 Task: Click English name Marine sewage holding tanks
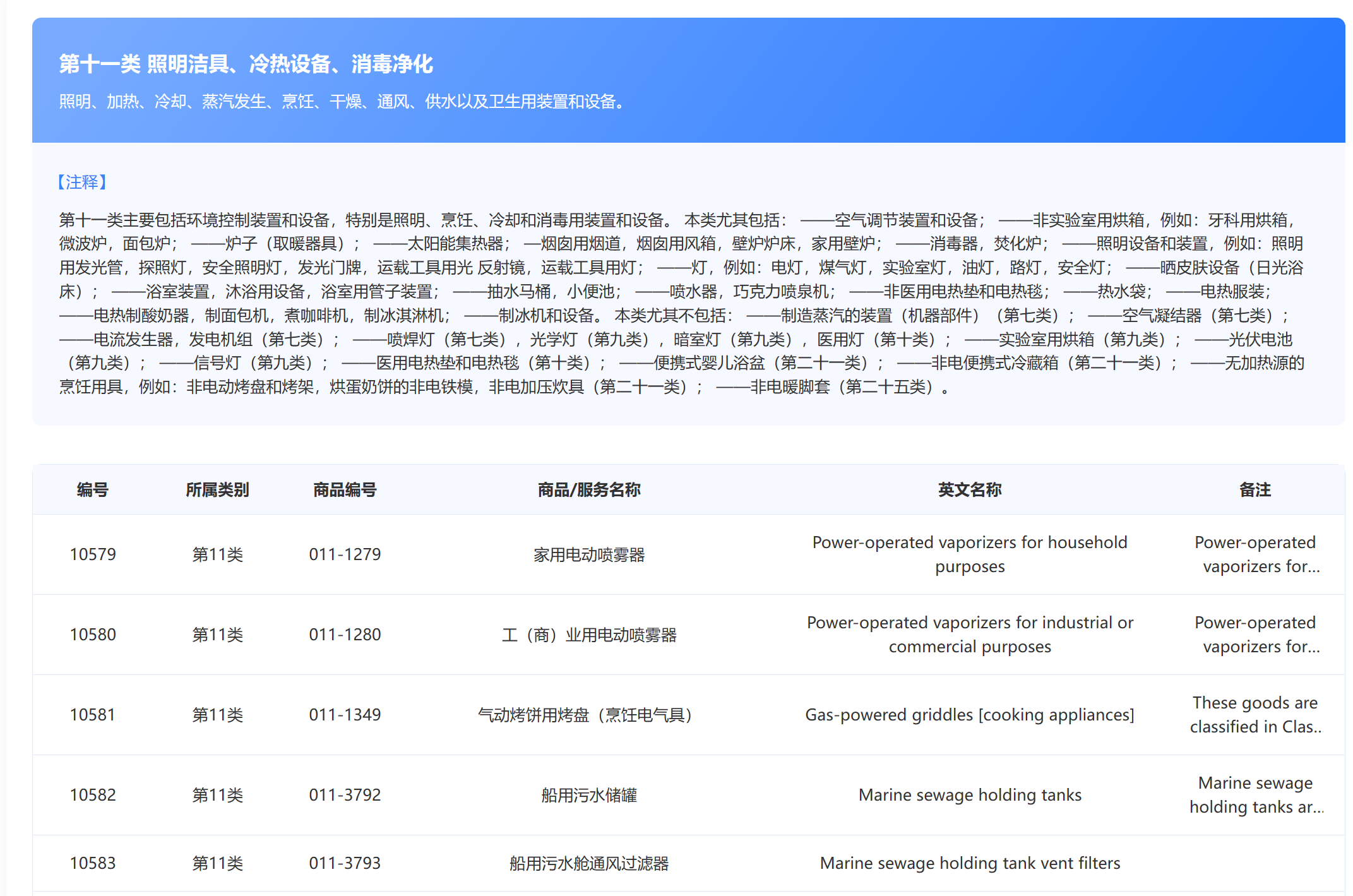[970, 795]
